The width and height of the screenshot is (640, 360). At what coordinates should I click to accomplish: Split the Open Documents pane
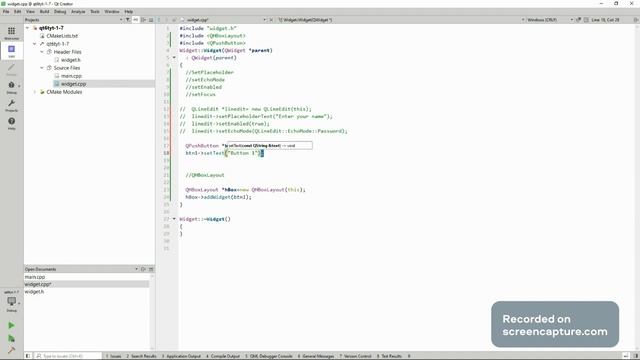tap(143, 269)
